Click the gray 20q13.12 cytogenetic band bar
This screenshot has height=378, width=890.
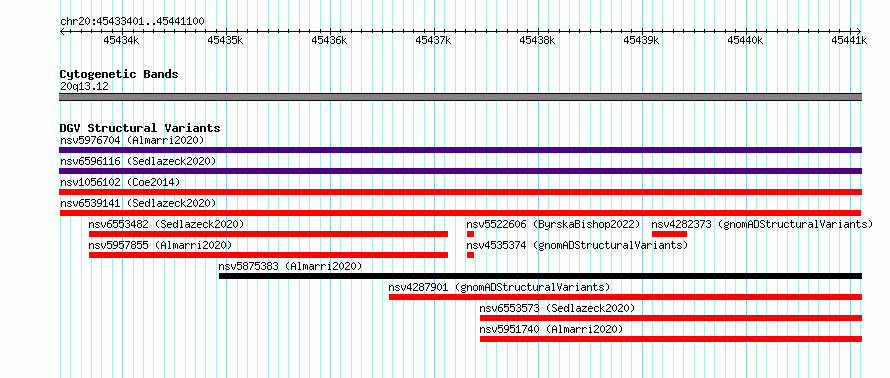(x=460, y=97)
